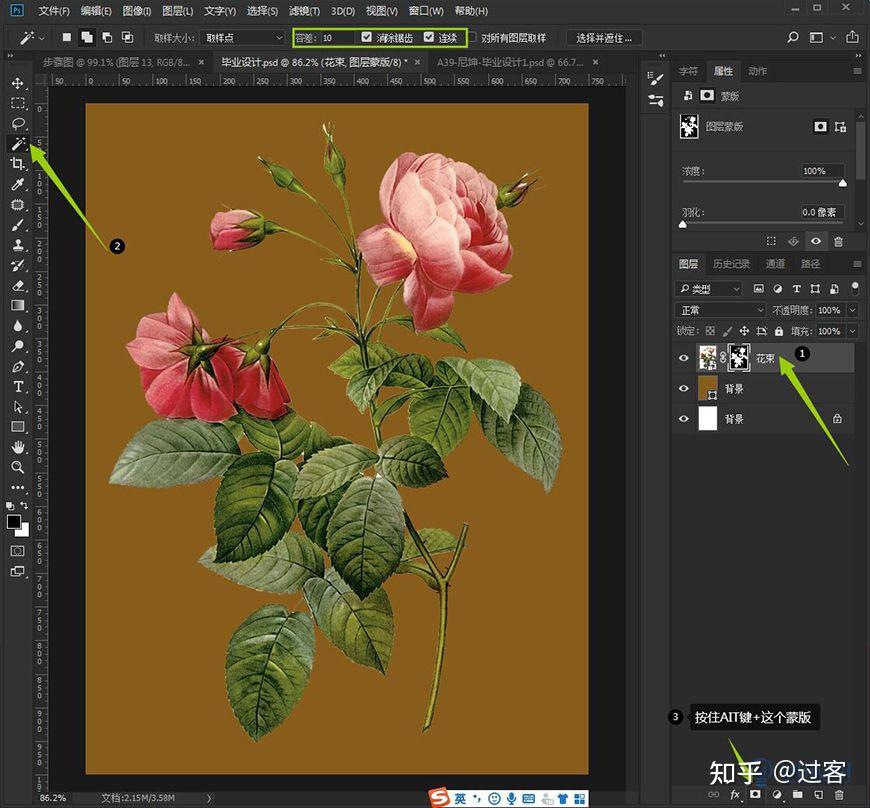The image size is (870, 808).
Task: Open the 滤镜(T) menu
Action: [304, 11]
